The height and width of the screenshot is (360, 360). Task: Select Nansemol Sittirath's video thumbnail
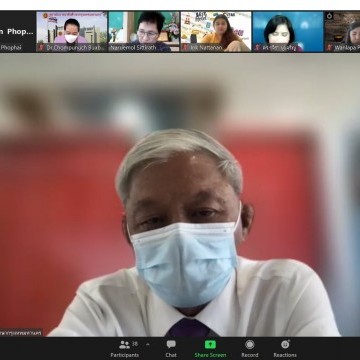[x=144, y=32]
